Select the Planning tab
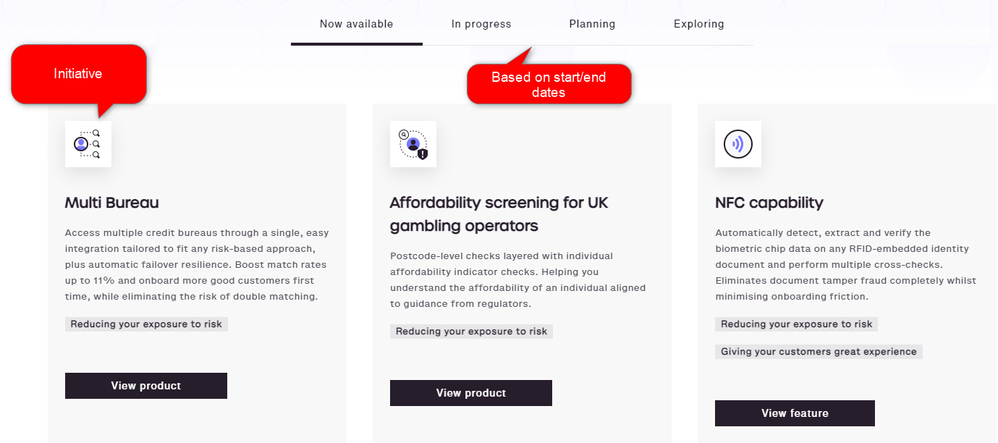This screenshot has width=998, height=443. (x=592, y=24)
